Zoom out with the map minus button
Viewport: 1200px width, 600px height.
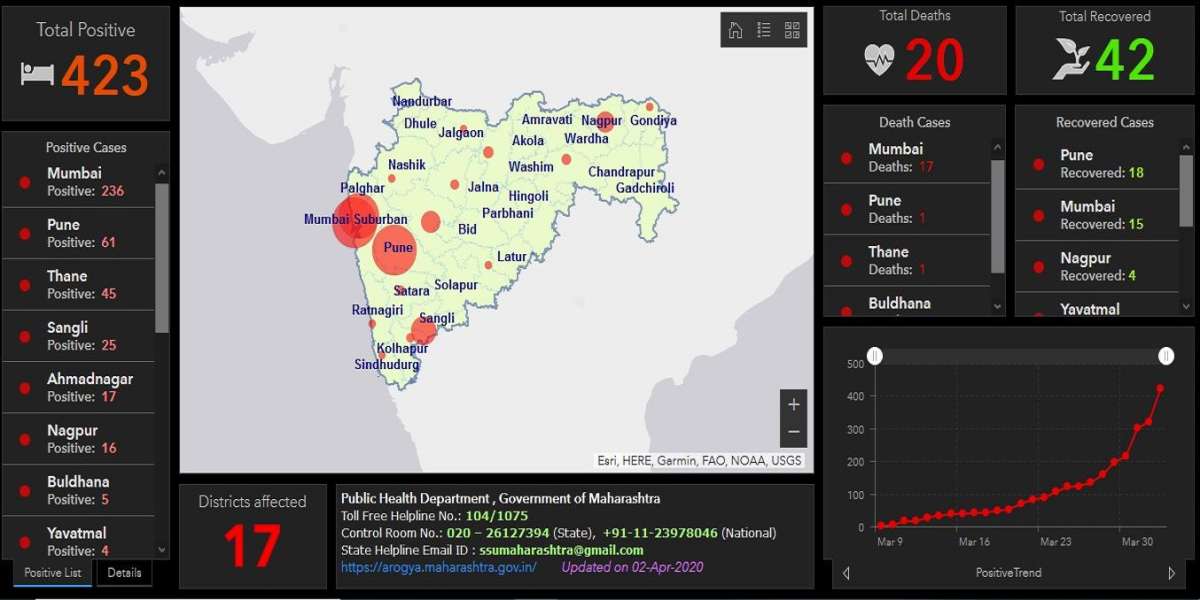click(794, 432)
